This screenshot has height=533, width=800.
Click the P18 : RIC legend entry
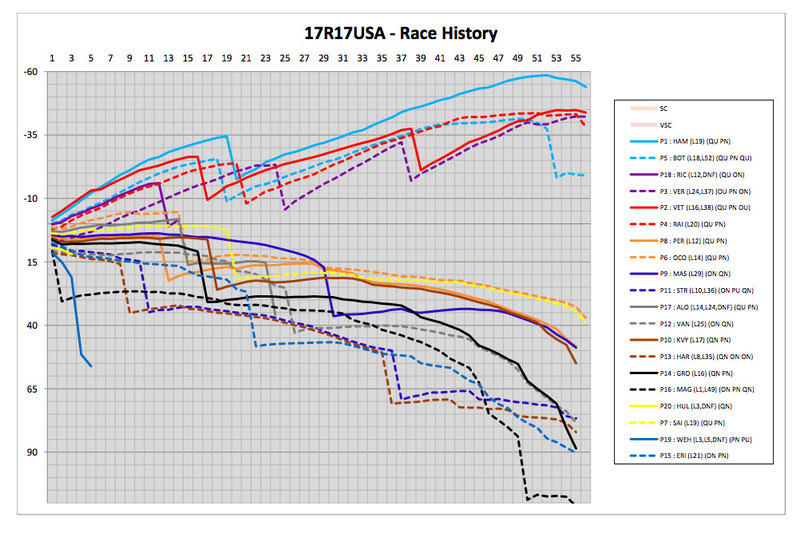click(x=710, y=175)
